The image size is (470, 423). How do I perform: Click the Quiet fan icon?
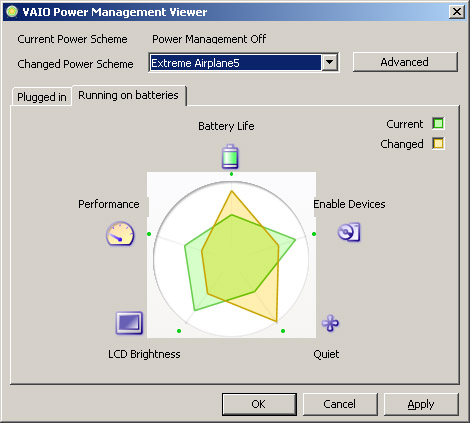(330, 323)
